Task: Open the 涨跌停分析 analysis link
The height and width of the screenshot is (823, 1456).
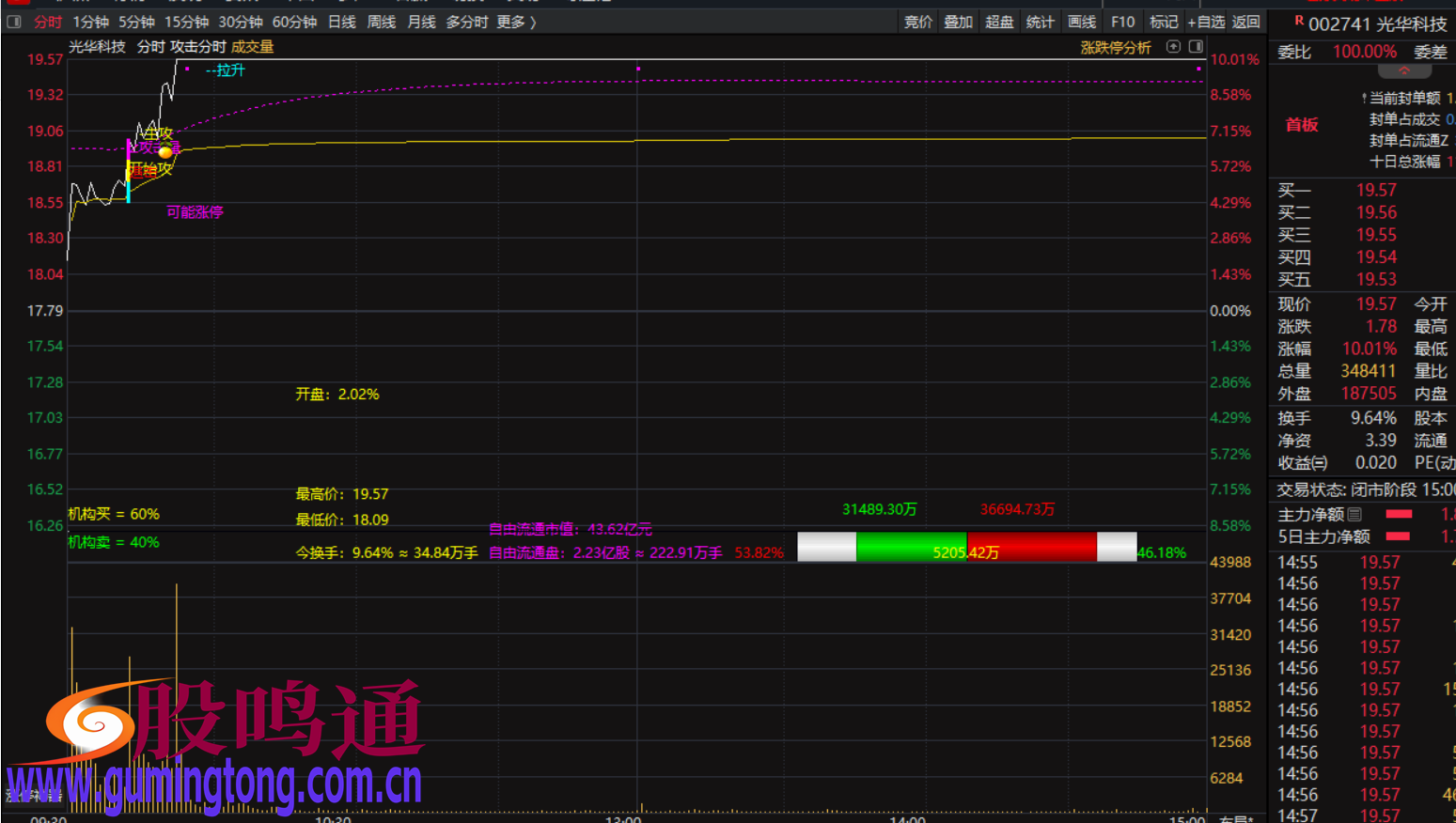Action: (x=1116, y=47)
